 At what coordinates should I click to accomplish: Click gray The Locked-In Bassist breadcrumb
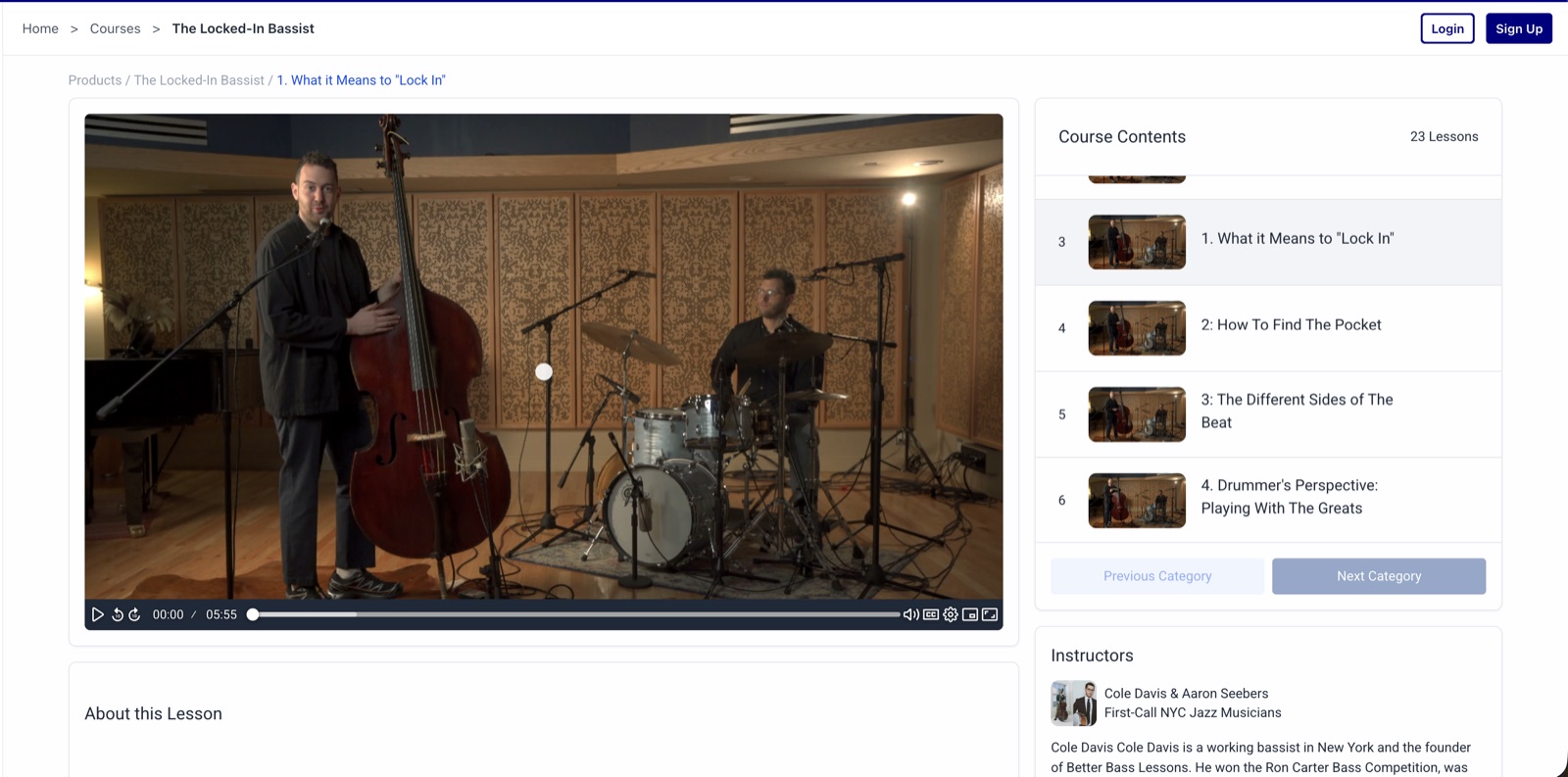pos(199,80)
